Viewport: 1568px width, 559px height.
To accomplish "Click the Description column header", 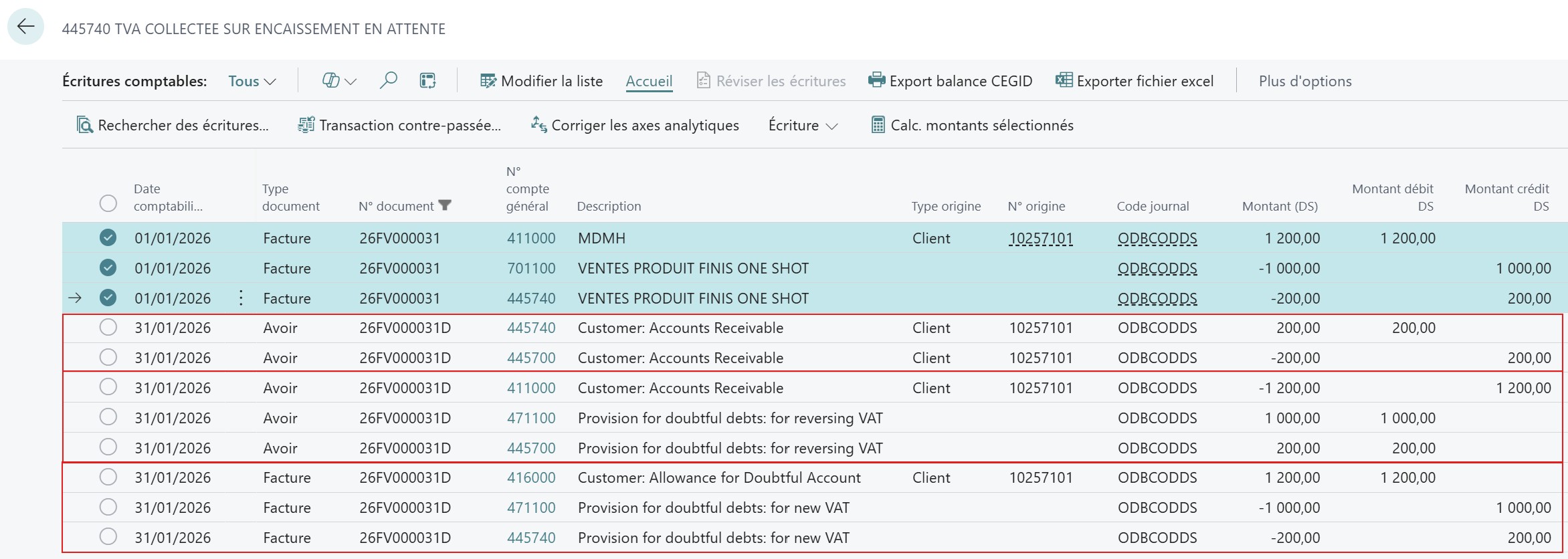I will 609,206.
